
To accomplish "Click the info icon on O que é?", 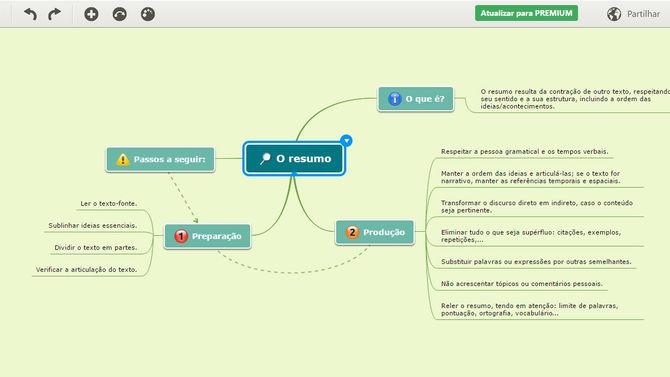I will click(394, 99).
